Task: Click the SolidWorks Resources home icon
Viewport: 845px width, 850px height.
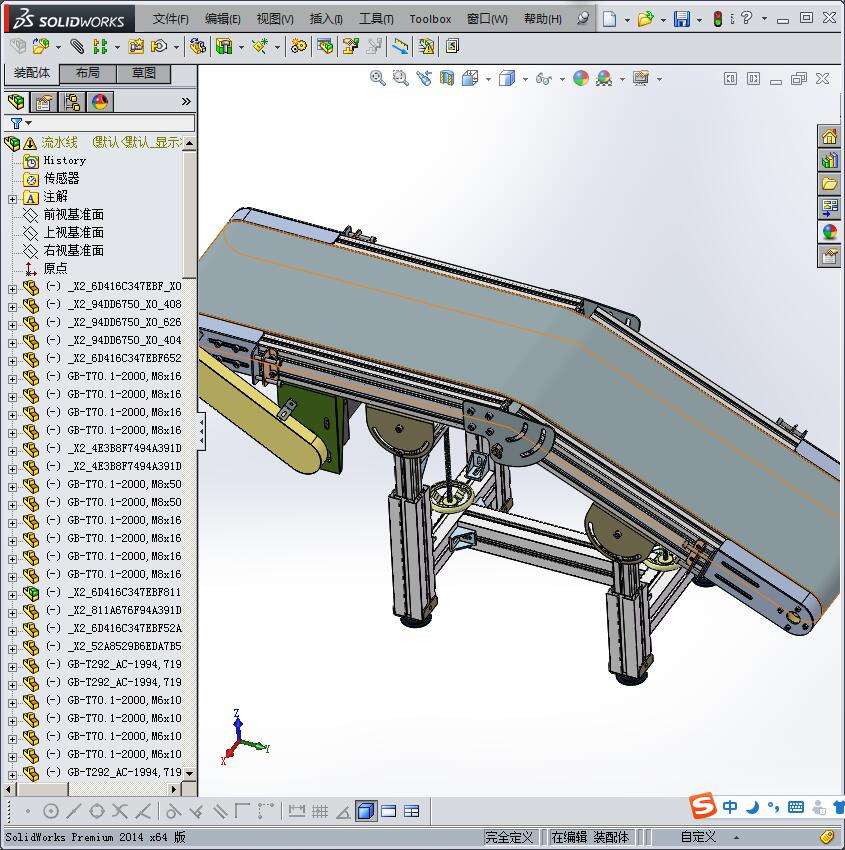Action: click(x=829, y=137)
